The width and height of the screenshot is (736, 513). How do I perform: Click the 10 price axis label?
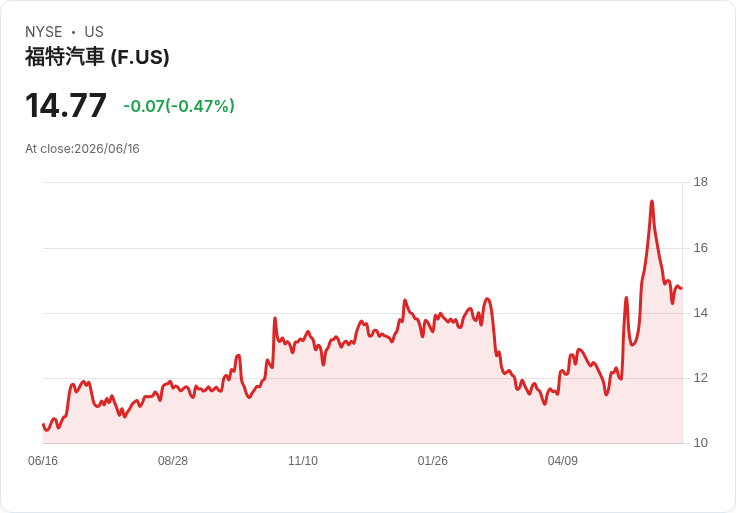coord(700,443)
